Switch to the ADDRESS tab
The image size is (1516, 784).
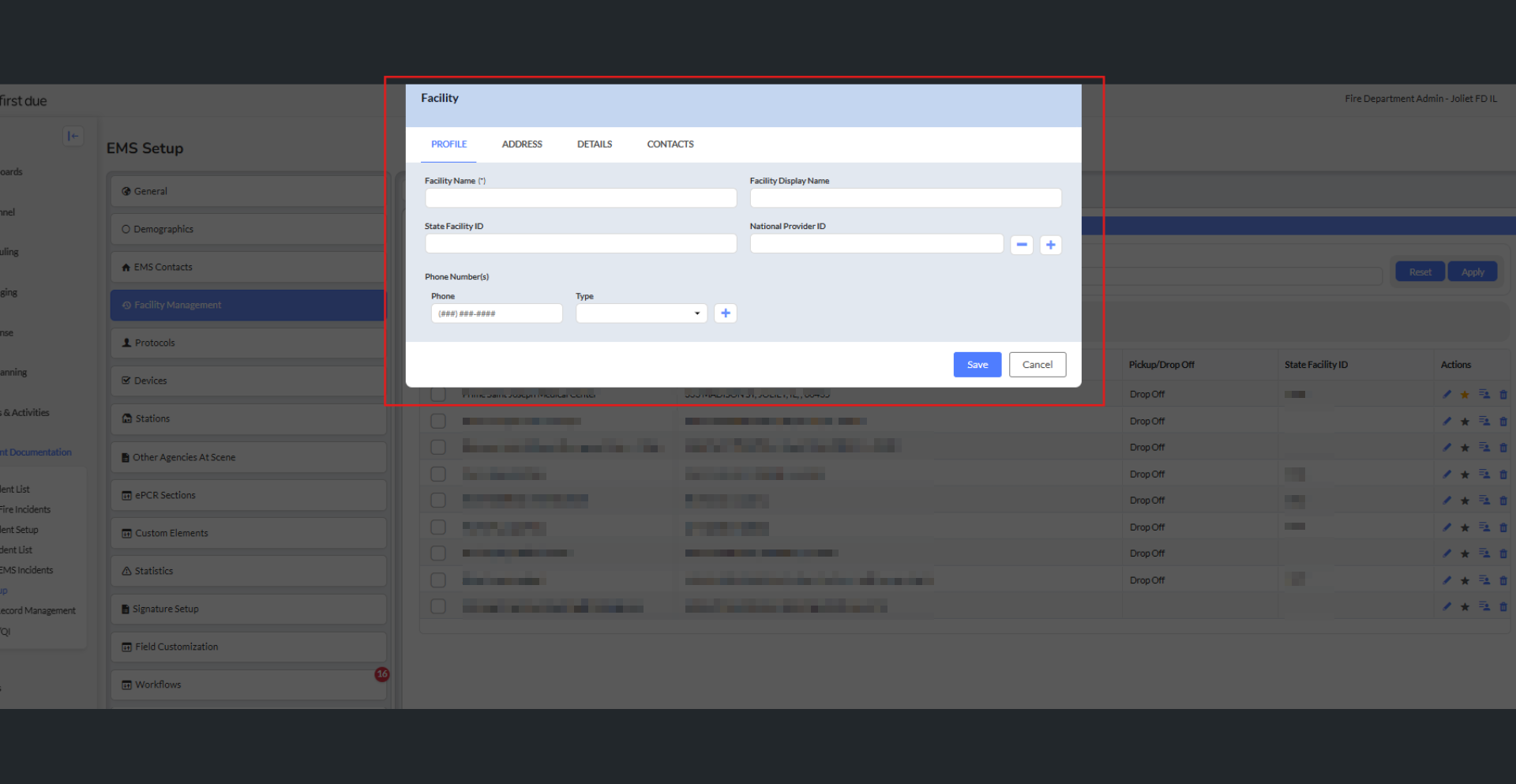click(522, 144)
